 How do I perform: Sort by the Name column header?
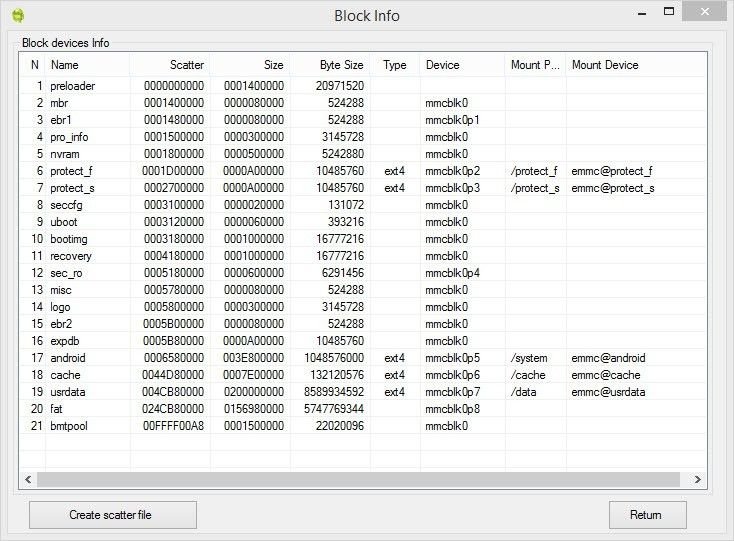point(87,65)
